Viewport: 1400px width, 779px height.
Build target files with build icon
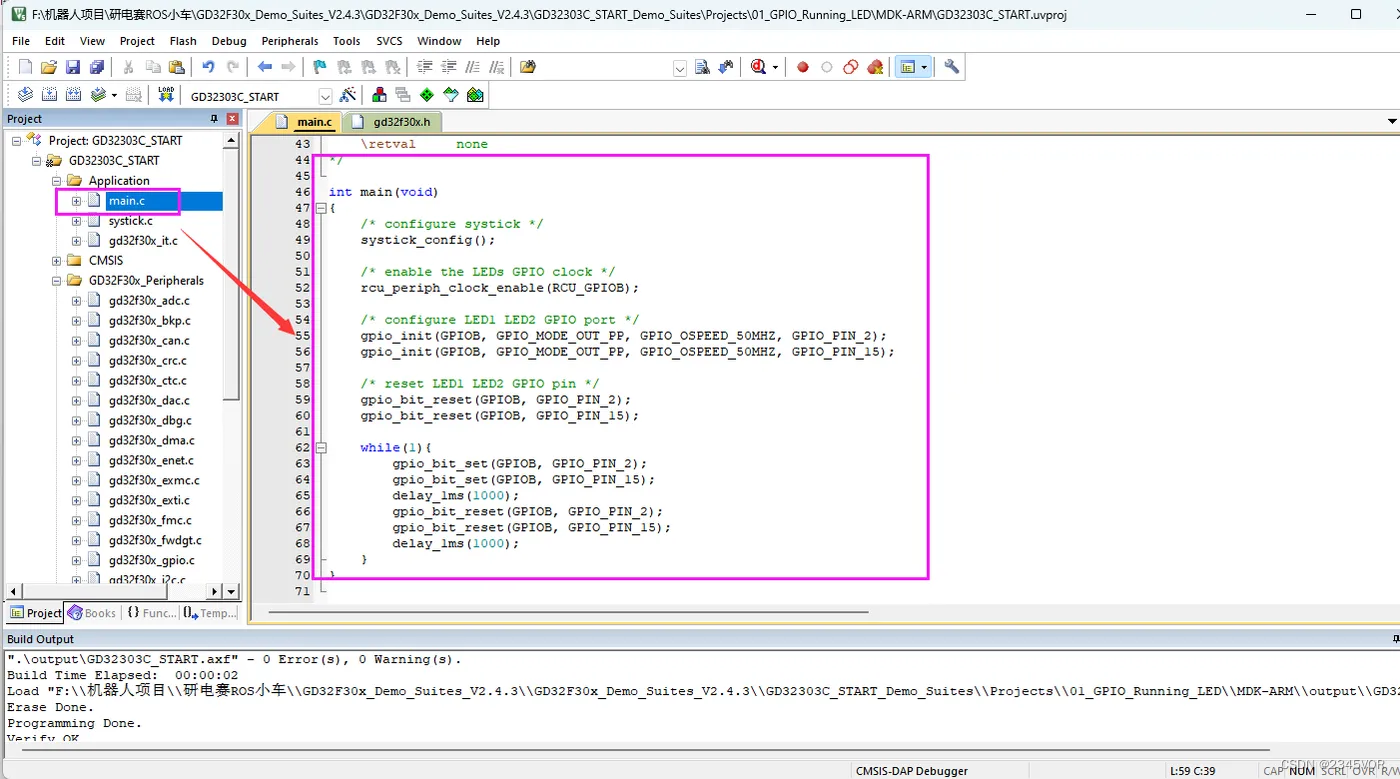tap(49, 95)
